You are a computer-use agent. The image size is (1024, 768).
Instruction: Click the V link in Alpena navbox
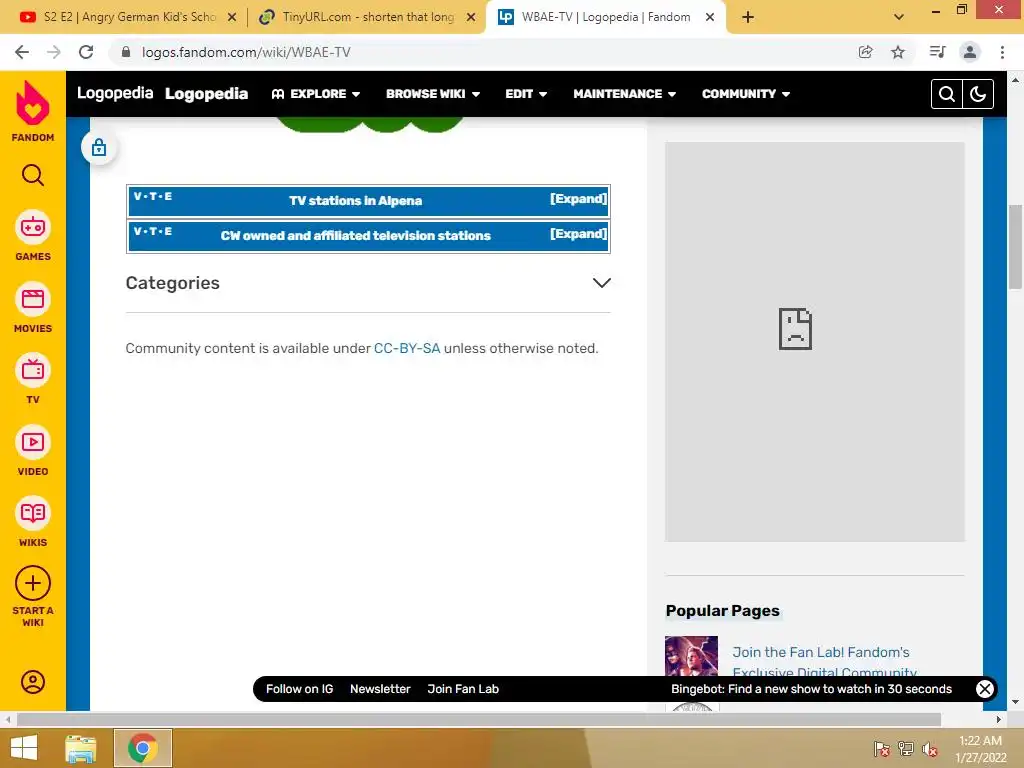137,196
